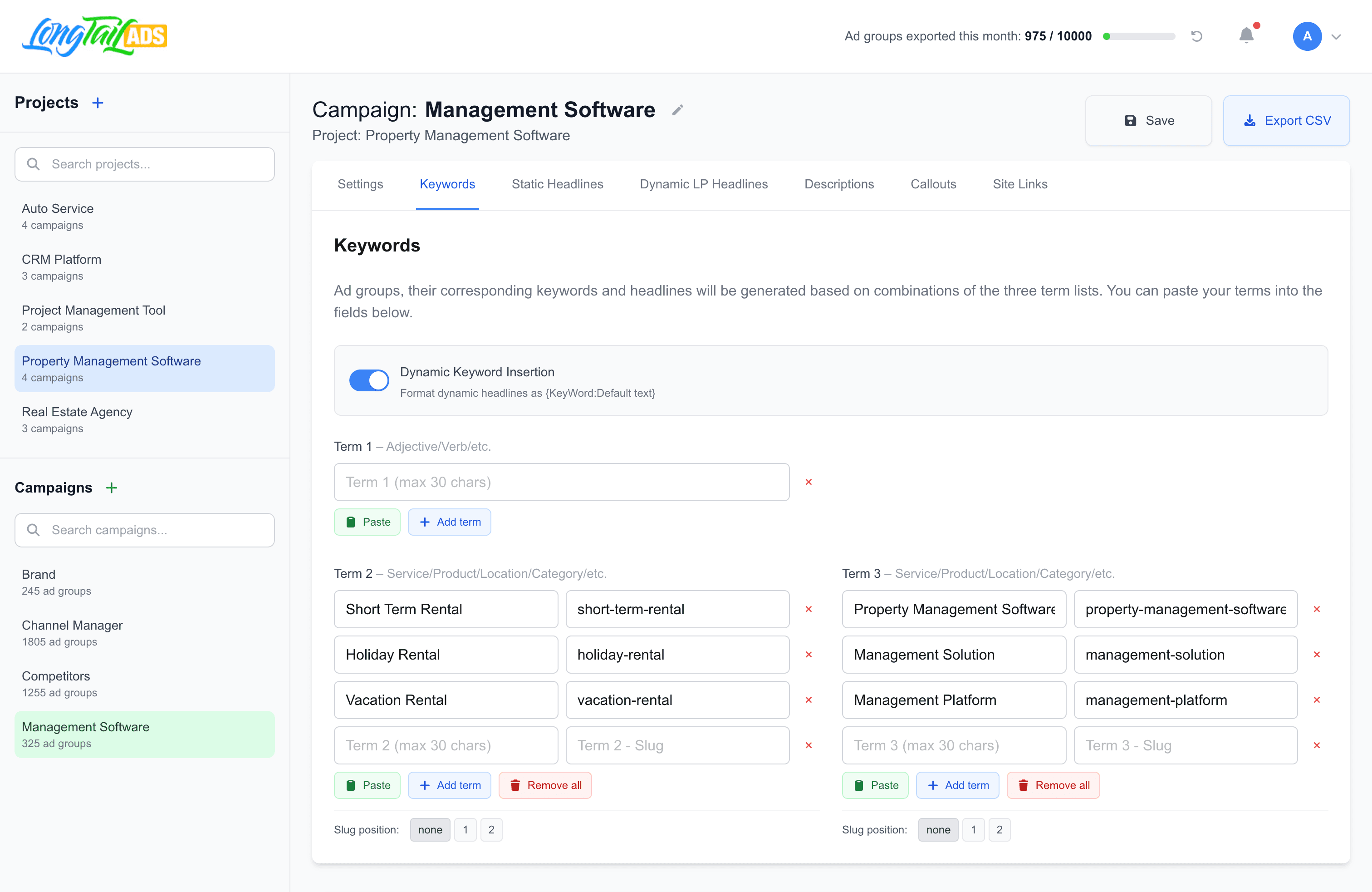Click the add campaign plus icon
Viewport: 1372px width, 892px height.
point(111,487)
